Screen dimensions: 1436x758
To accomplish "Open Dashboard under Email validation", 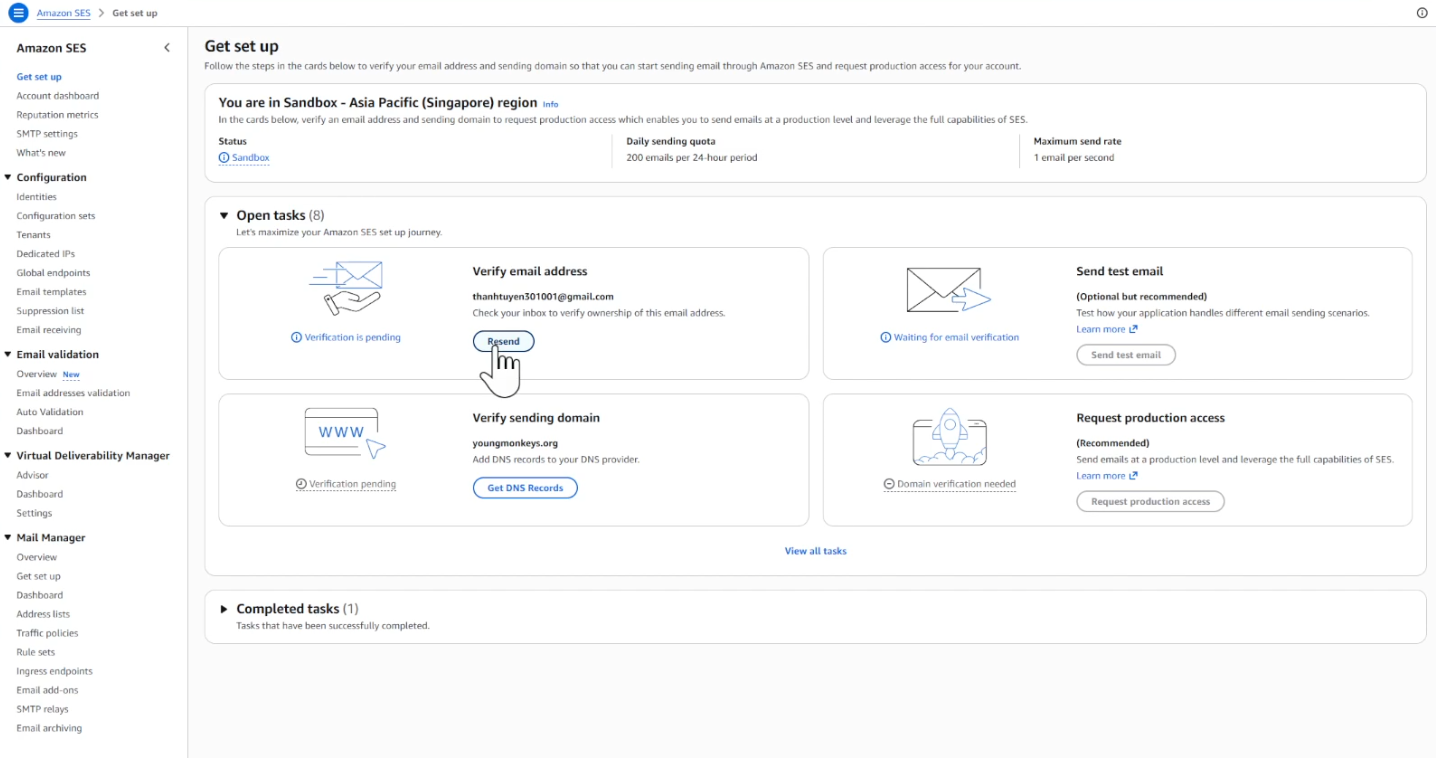I will tap(40, 431).
